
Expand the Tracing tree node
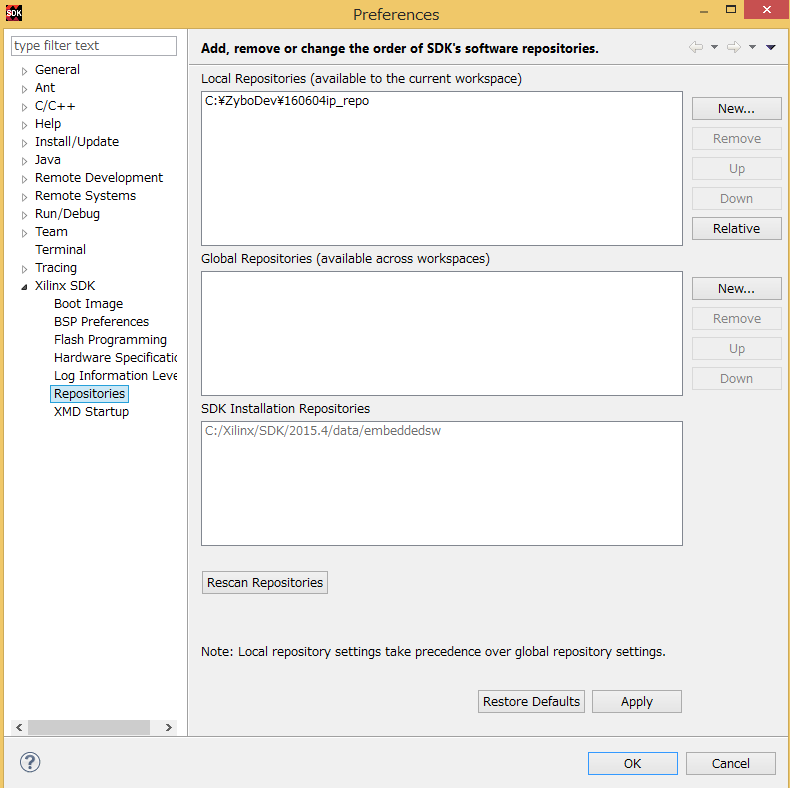tap(24, 269)
